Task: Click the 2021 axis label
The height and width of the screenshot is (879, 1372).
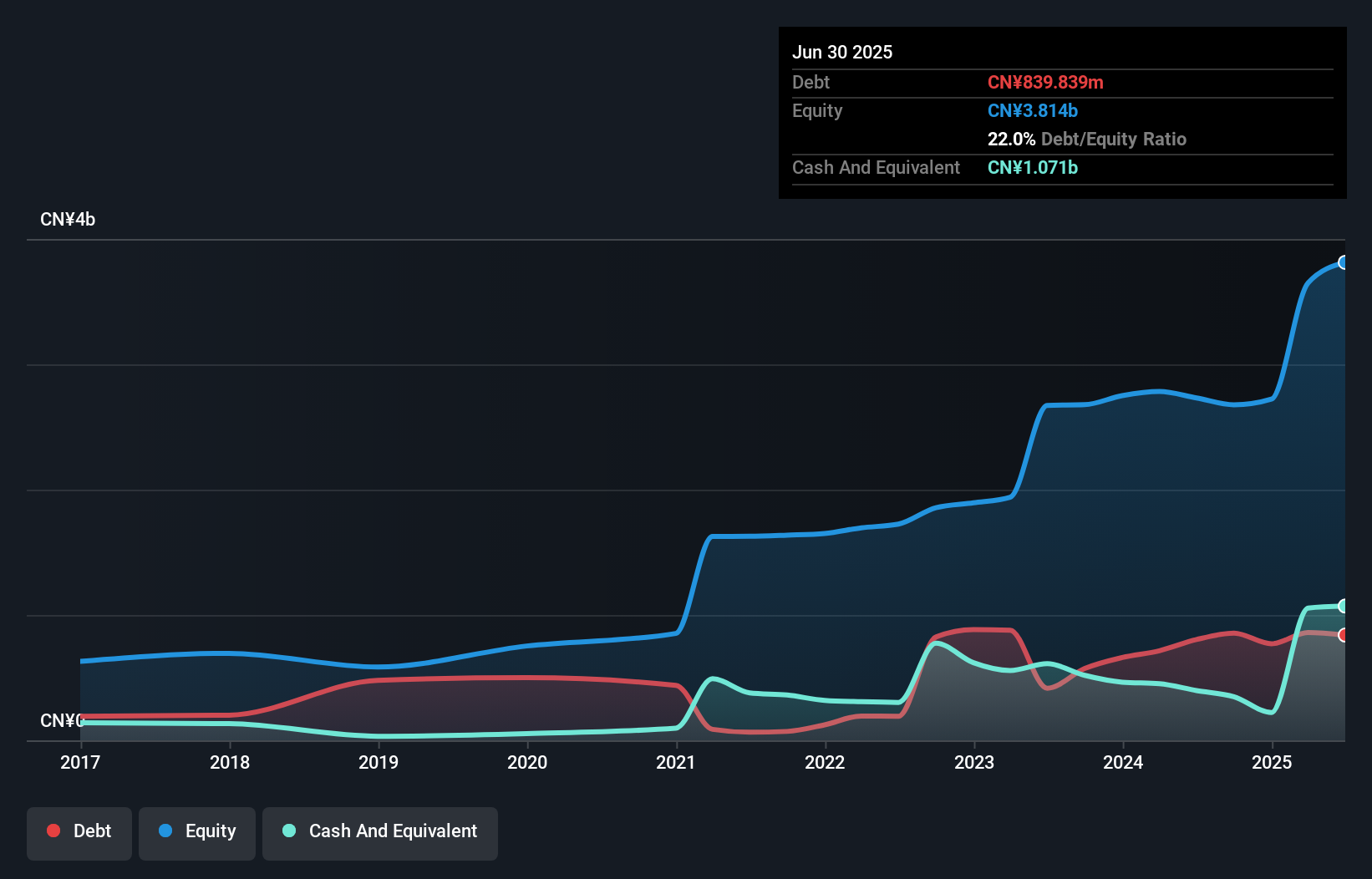Action: click(x=676, y=762)
